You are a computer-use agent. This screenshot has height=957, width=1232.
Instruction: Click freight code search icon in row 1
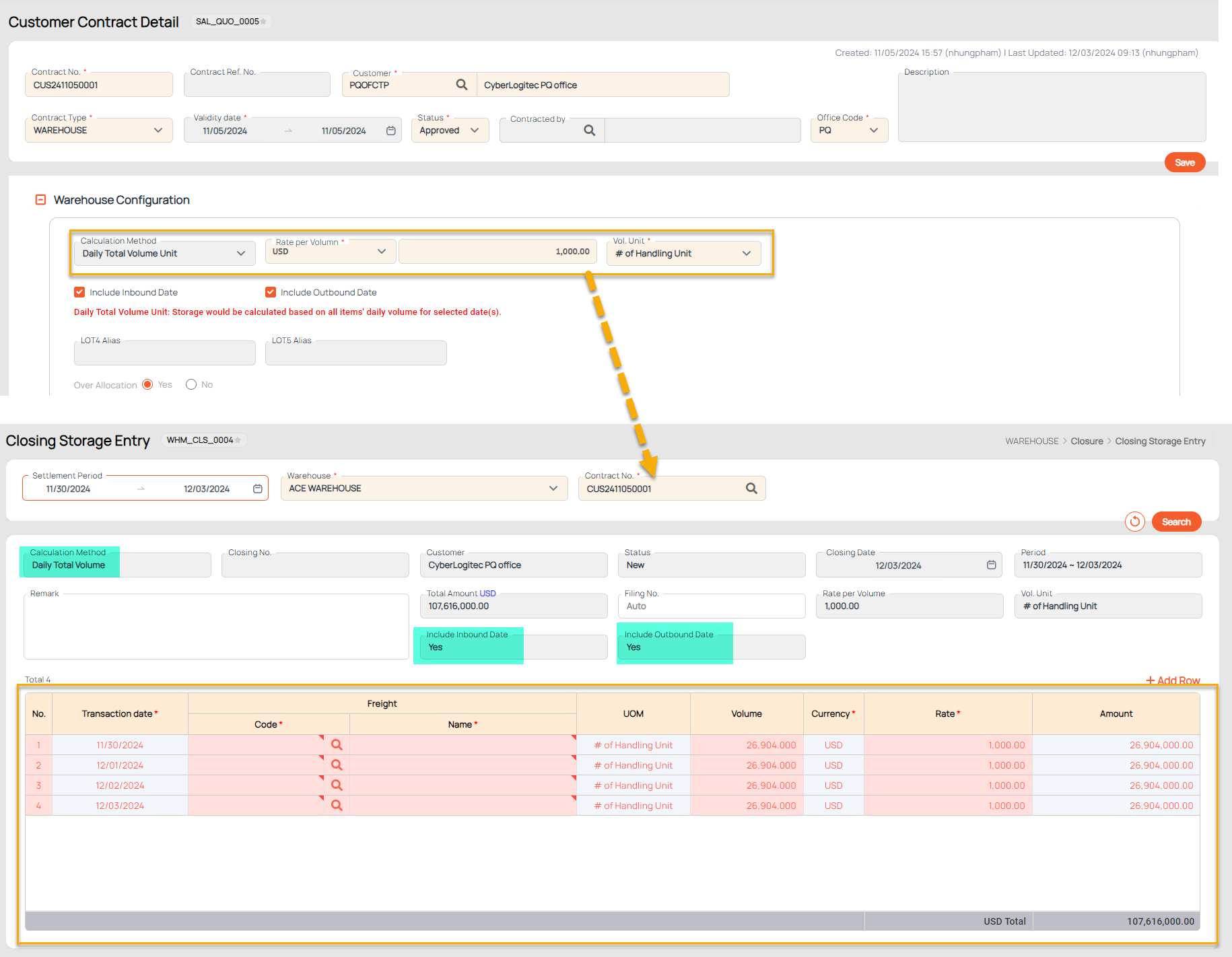click(337, 745)
